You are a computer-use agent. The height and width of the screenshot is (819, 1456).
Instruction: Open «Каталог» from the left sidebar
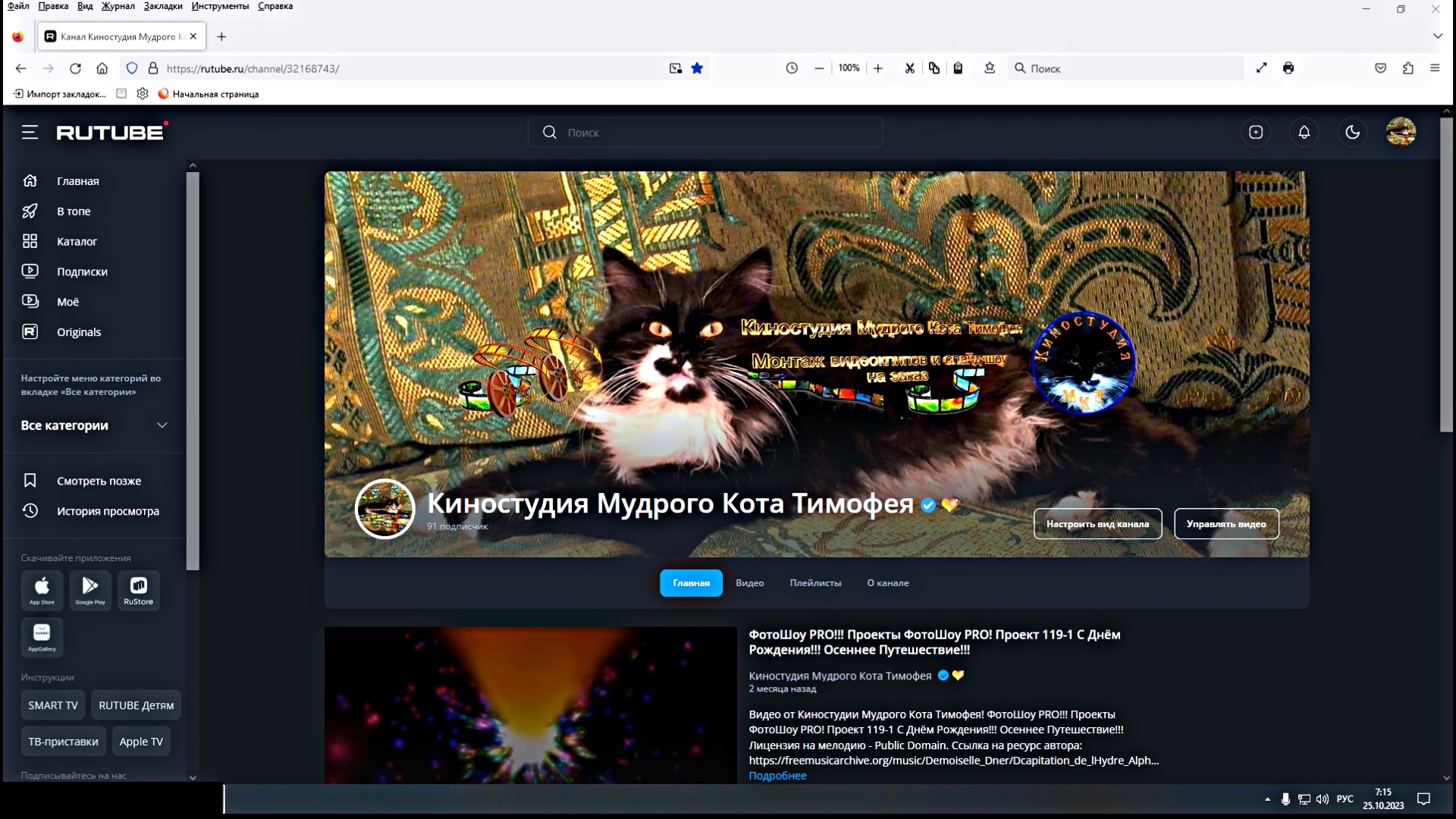click(76, 241)
